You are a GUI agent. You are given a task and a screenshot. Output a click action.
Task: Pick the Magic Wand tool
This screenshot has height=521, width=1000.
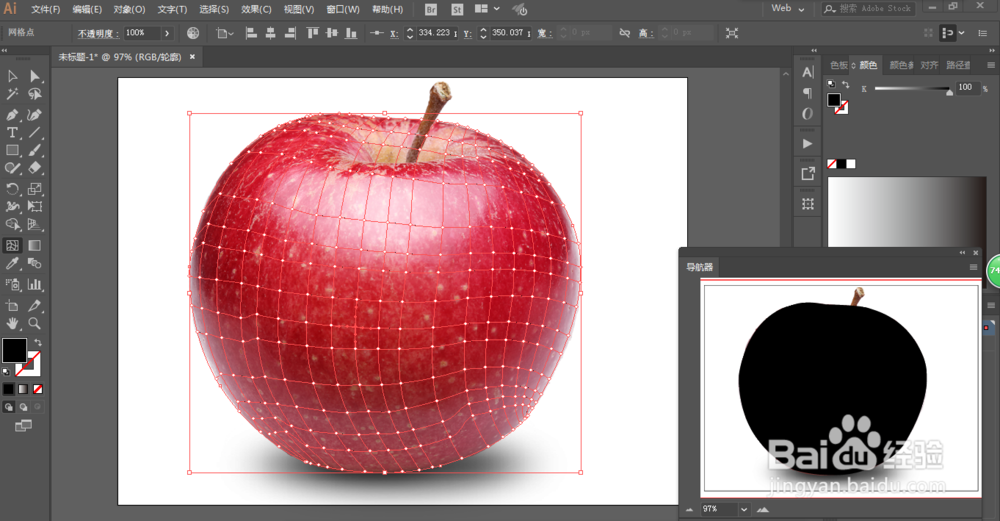pyautogui.click(x=12, y=94)
